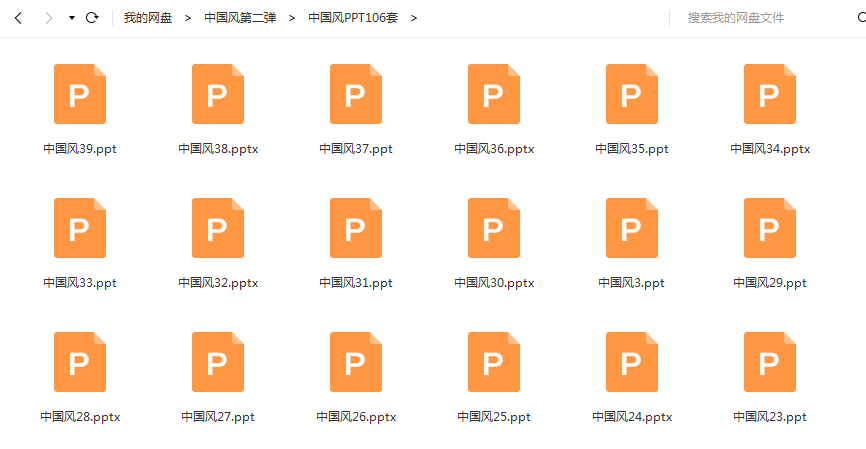Select file icon 中国风25.ppt

(494, 362)
